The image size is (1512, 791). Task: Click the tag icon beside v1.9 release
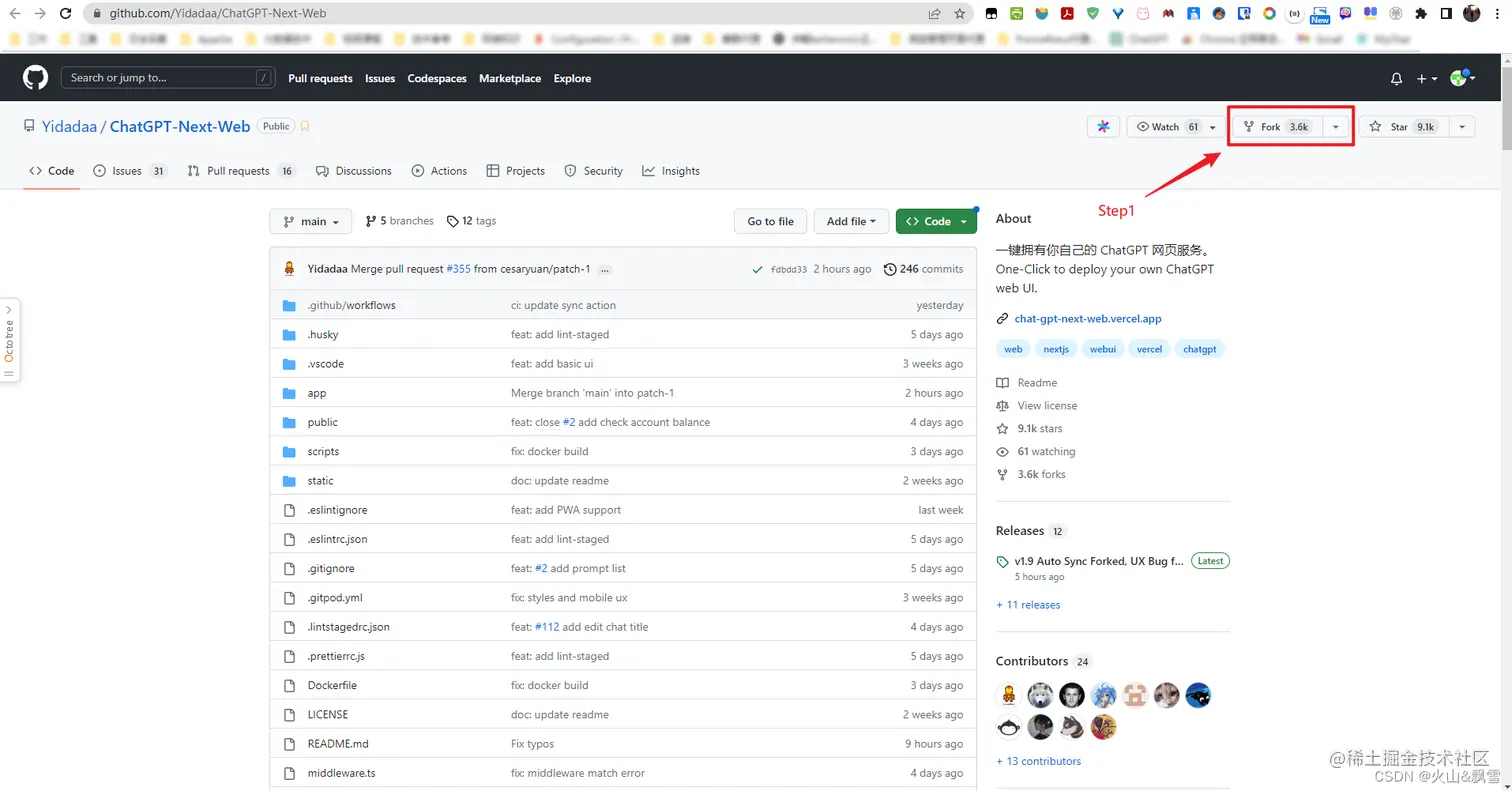click(x=1003, y=562)
